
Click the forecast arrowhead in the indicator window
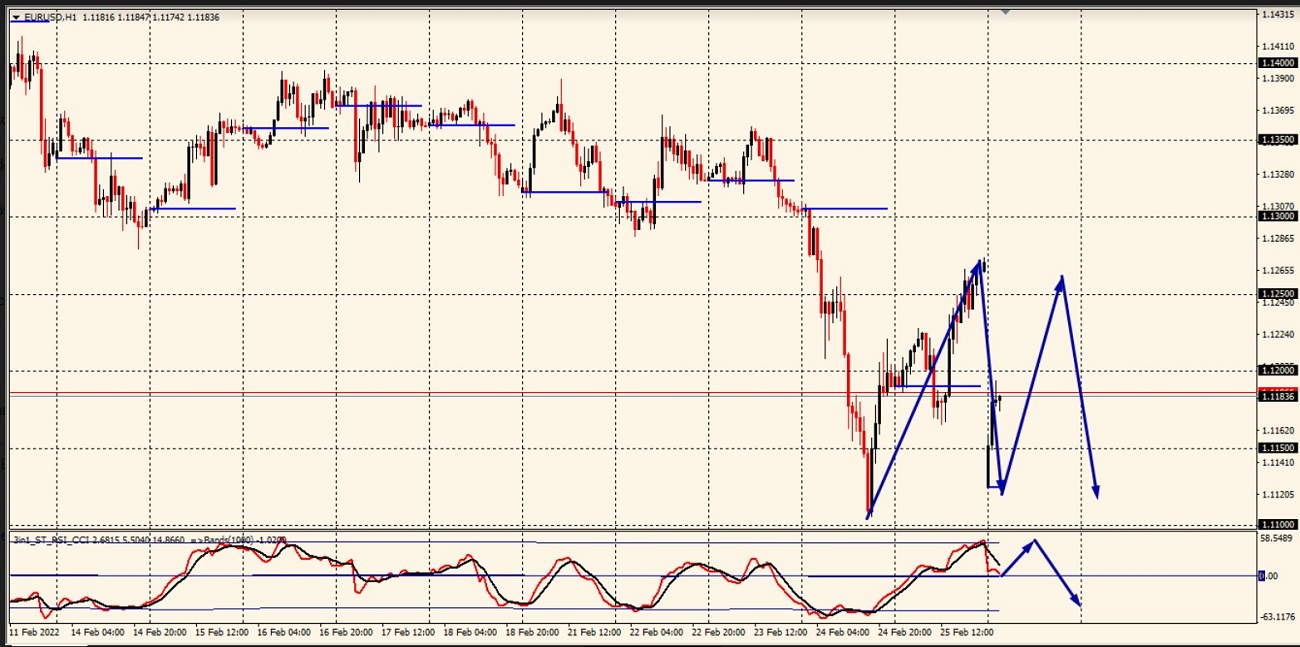pyautogui.click(x=1076, y=600)
